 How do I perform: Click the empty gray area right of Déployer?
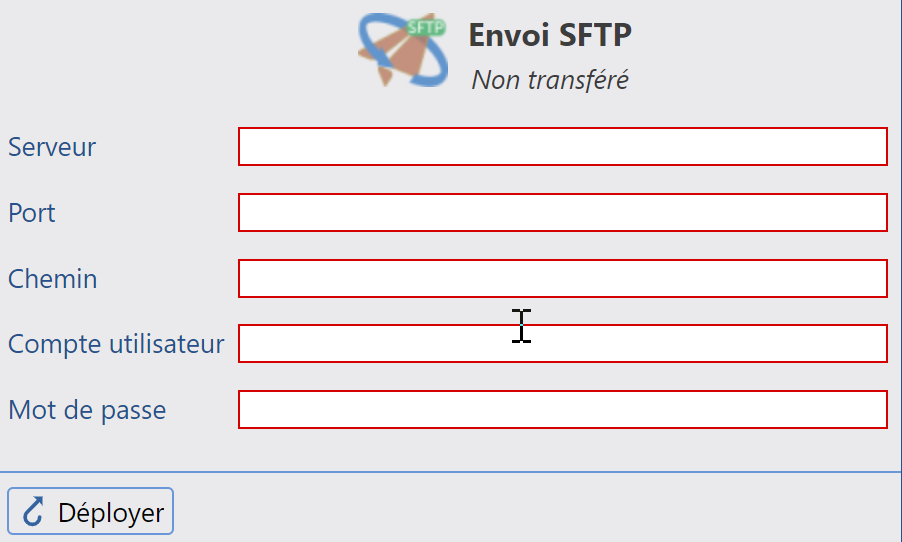coord(535,510)
